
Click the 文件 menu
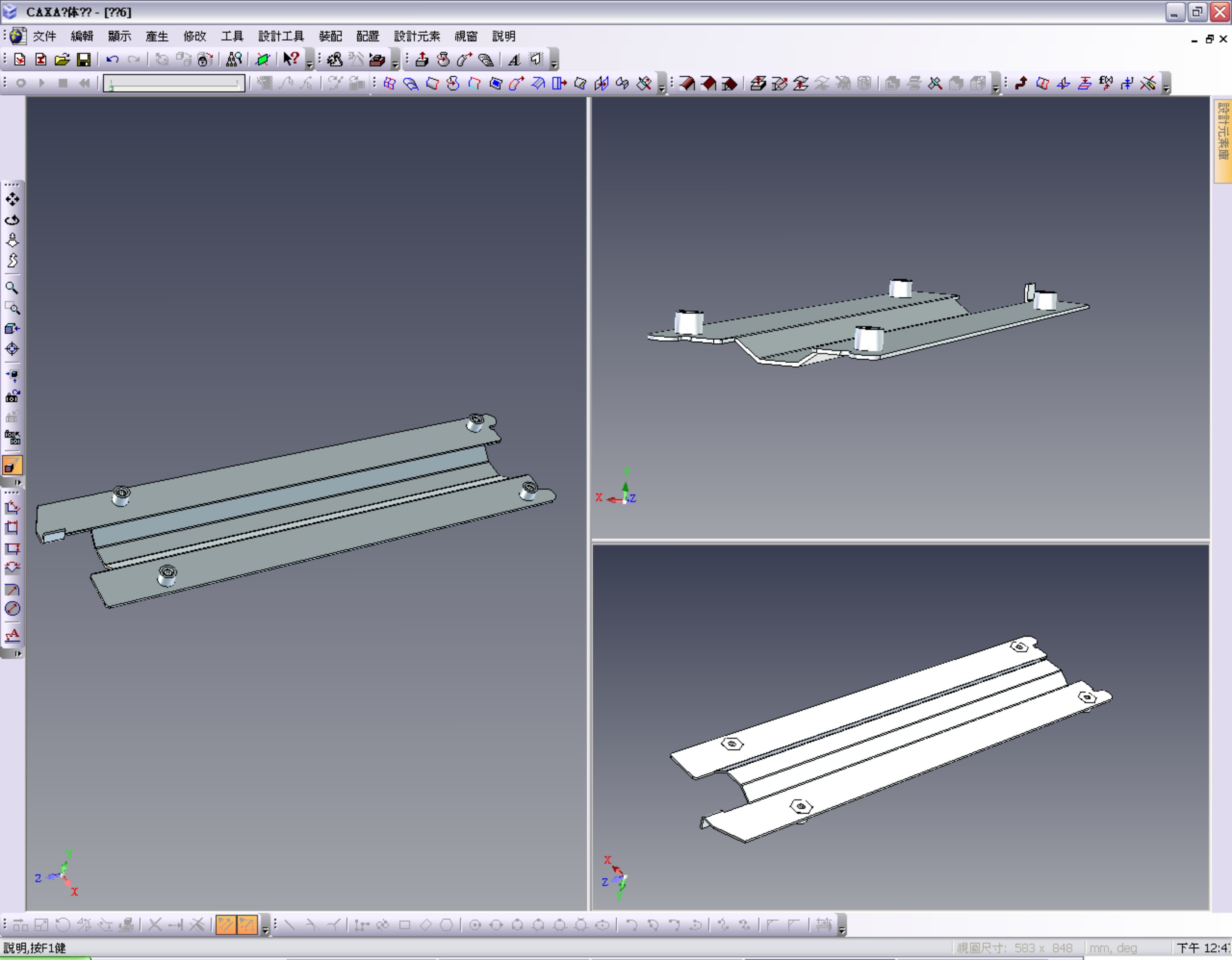coord(44,37)
